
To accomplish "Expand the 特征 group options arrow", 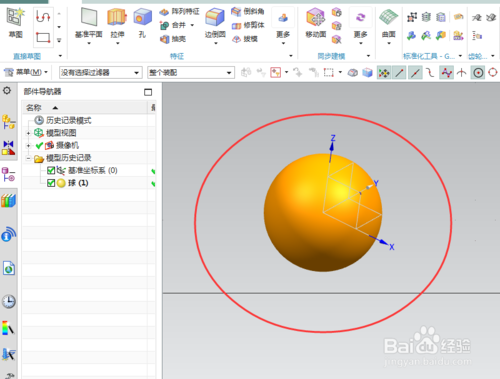I will coord(291,56).
